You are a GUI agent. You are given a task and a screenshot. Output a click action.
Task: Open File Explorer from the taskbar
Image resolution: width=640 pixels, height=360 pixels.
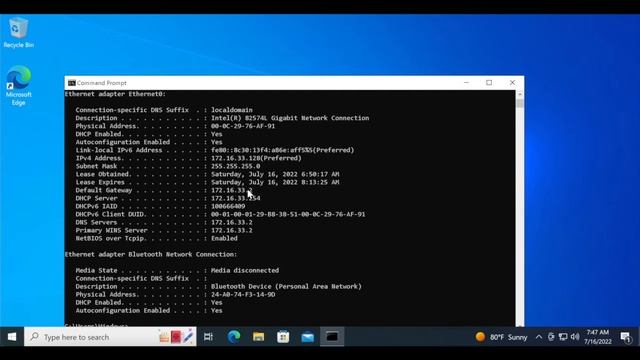pyautogui.click(x=258, y=337)
